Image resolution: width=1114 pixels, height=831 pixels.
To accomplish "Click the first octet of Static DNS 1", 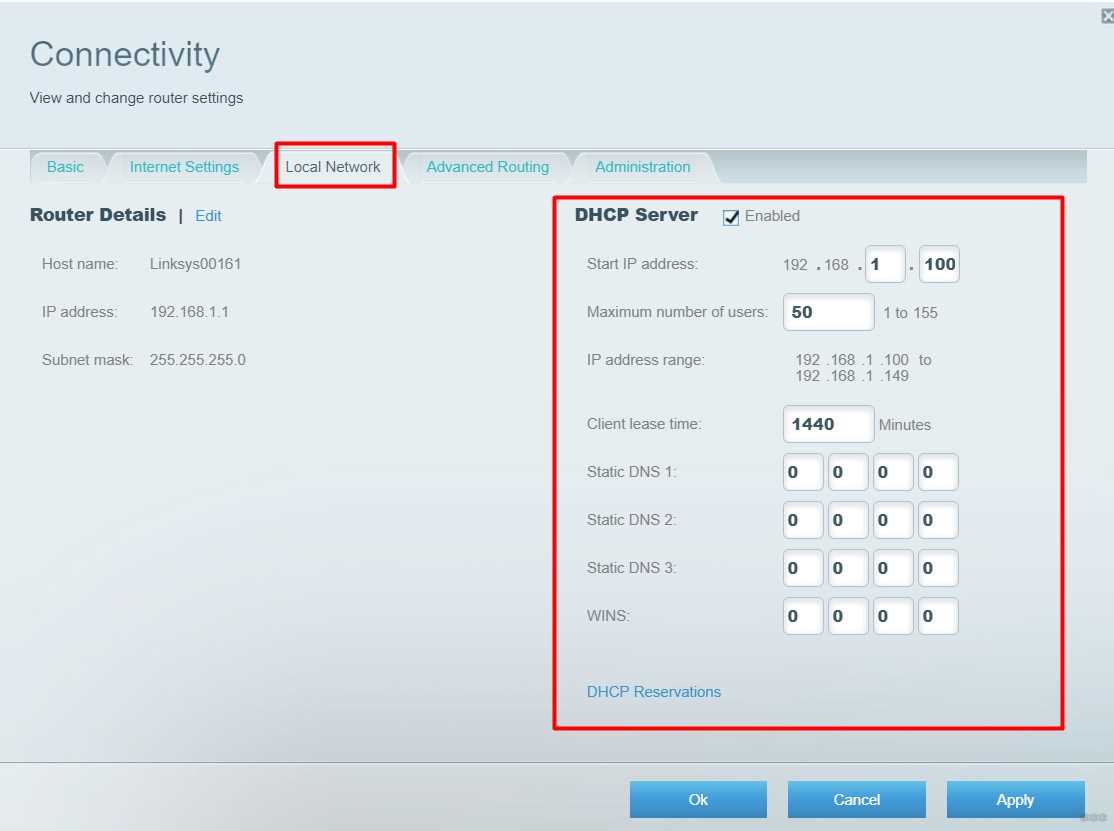I will click(x=803, y=472).
